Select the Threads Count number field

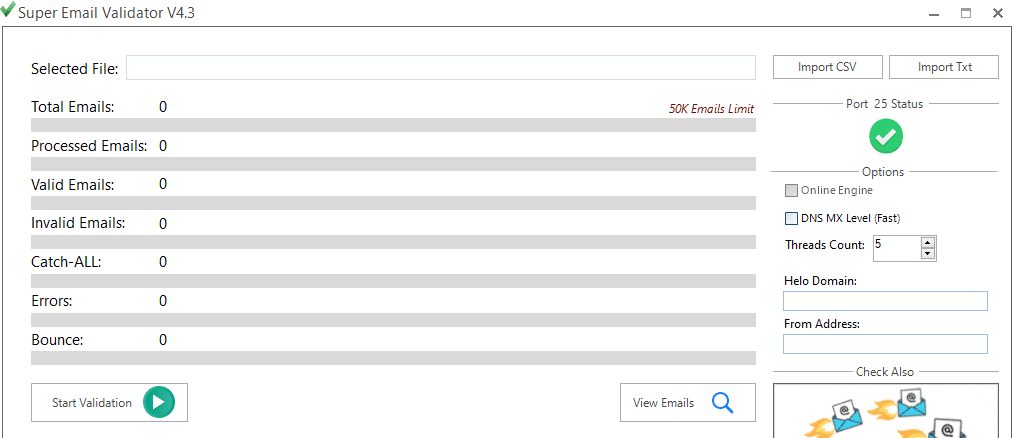895,247
